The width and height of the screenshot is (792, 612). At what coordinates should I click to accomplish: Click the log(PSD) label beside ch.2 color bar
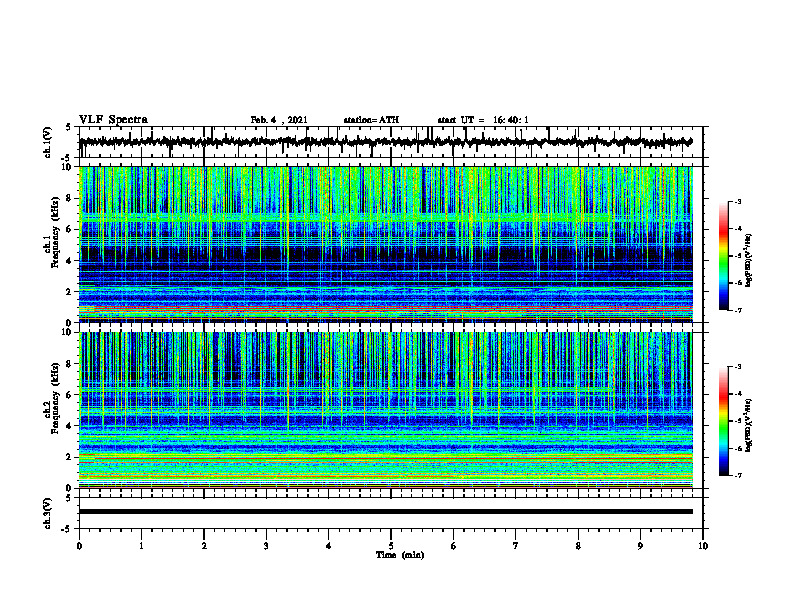[749, 425]
